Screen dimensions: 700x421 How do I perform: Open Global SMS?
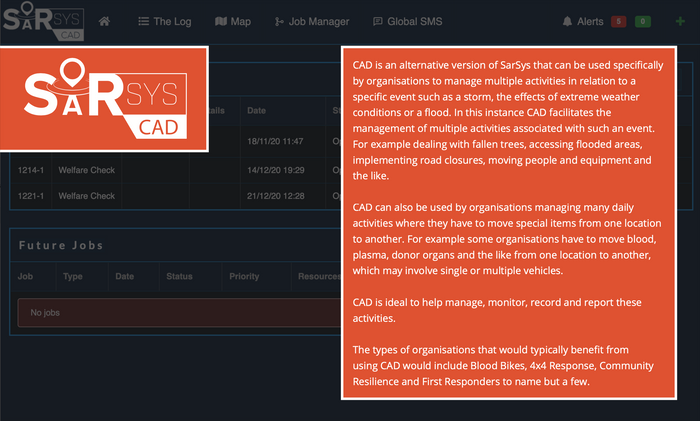[x=408, y=21]
